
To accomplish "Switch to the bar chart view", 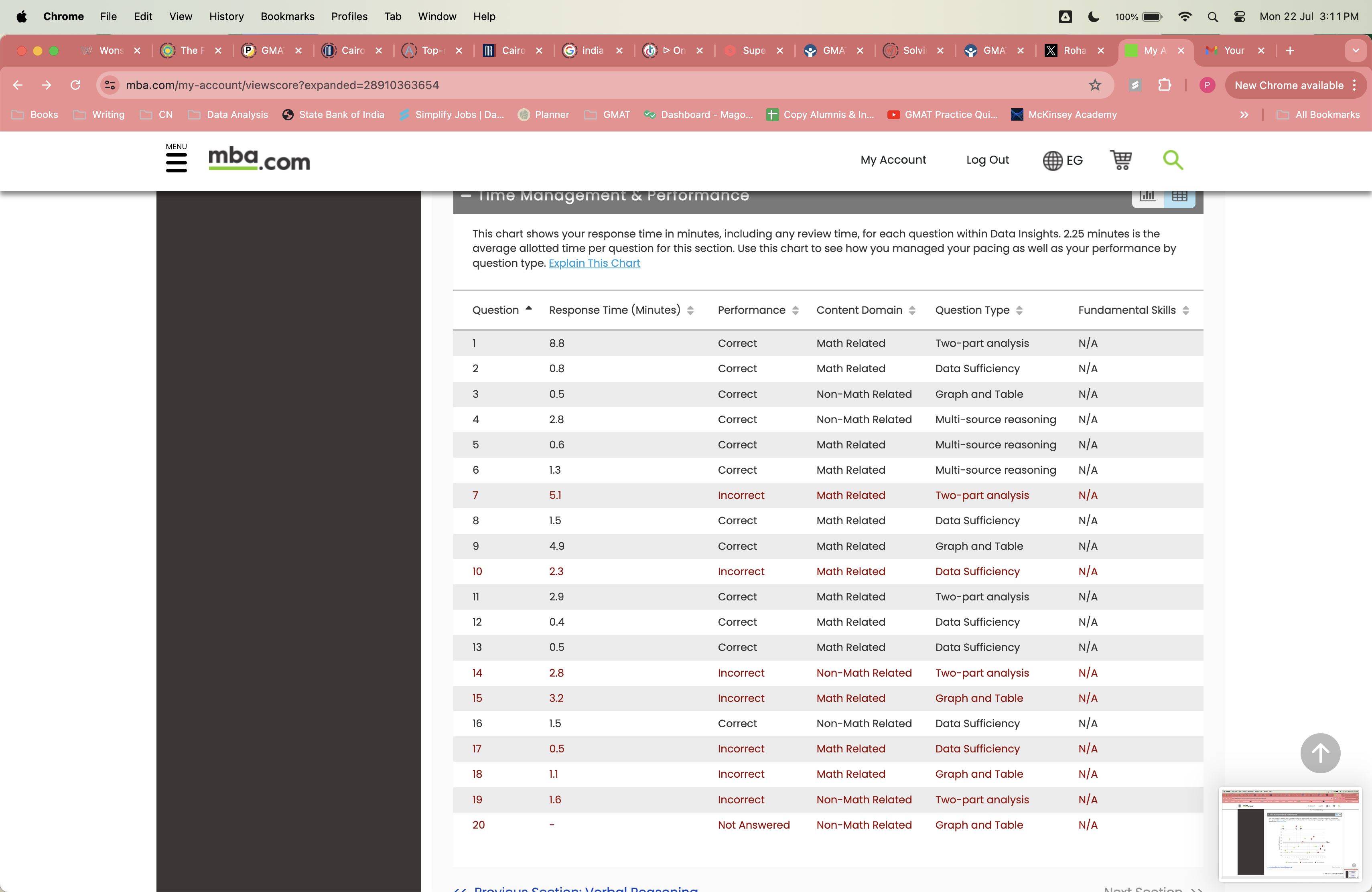I will 1148,196.
